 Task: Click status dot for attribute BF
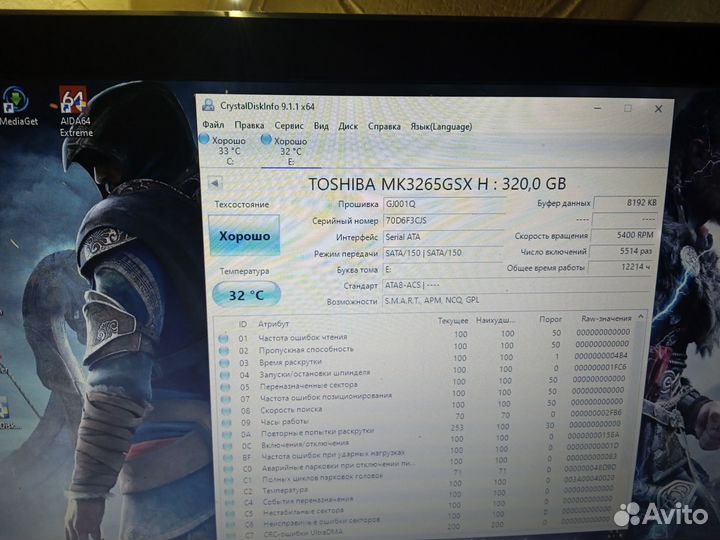point(228,458)
